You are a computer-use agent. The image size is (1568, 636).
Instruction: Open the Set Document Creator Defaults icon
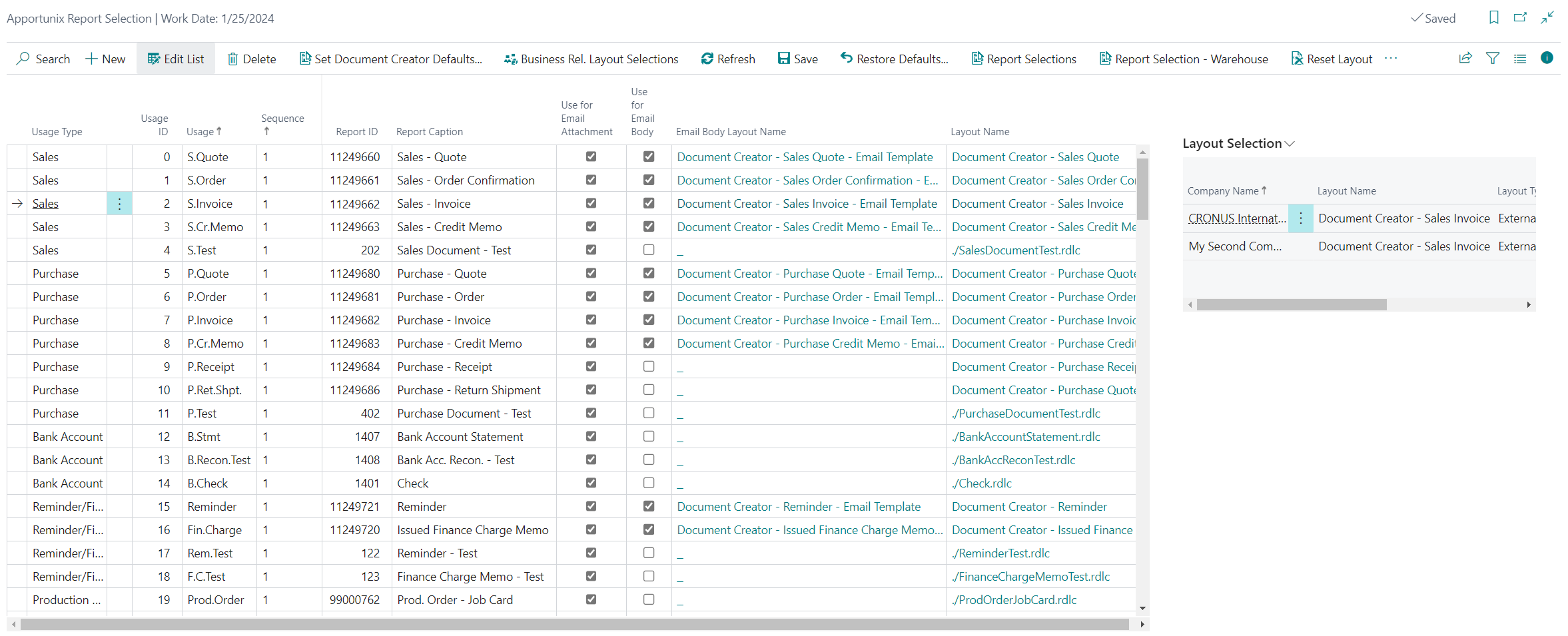click(305, 59)
